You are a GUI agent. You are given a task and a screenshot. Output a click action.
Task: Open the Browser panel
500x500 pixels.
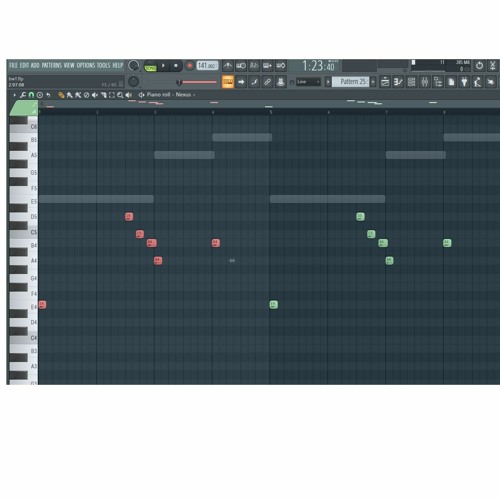click(x=438, y=82)
